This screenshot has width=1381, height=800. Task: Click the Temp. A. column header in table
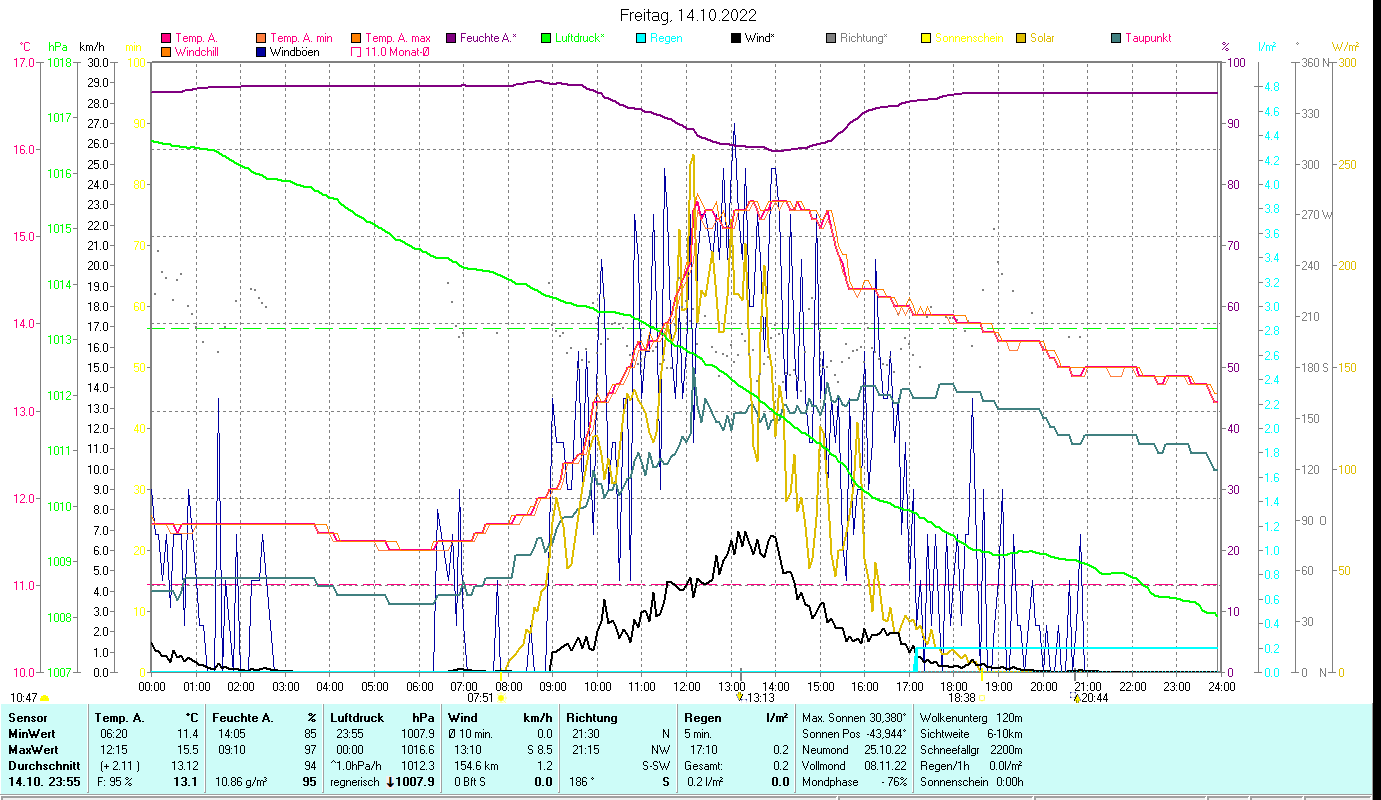click(119, 718)
